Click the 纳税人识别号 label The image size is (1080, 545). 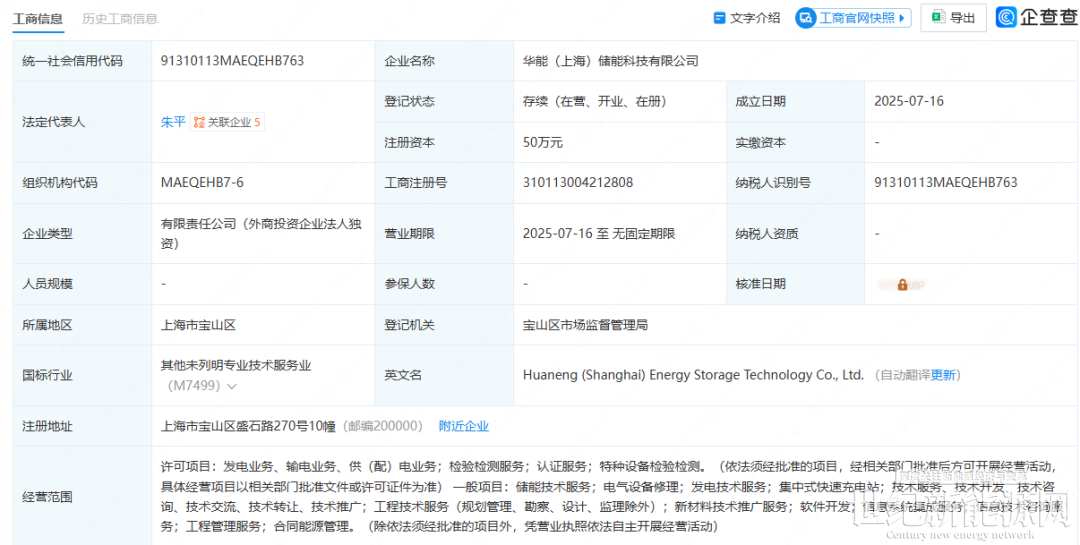click(773, 183)
